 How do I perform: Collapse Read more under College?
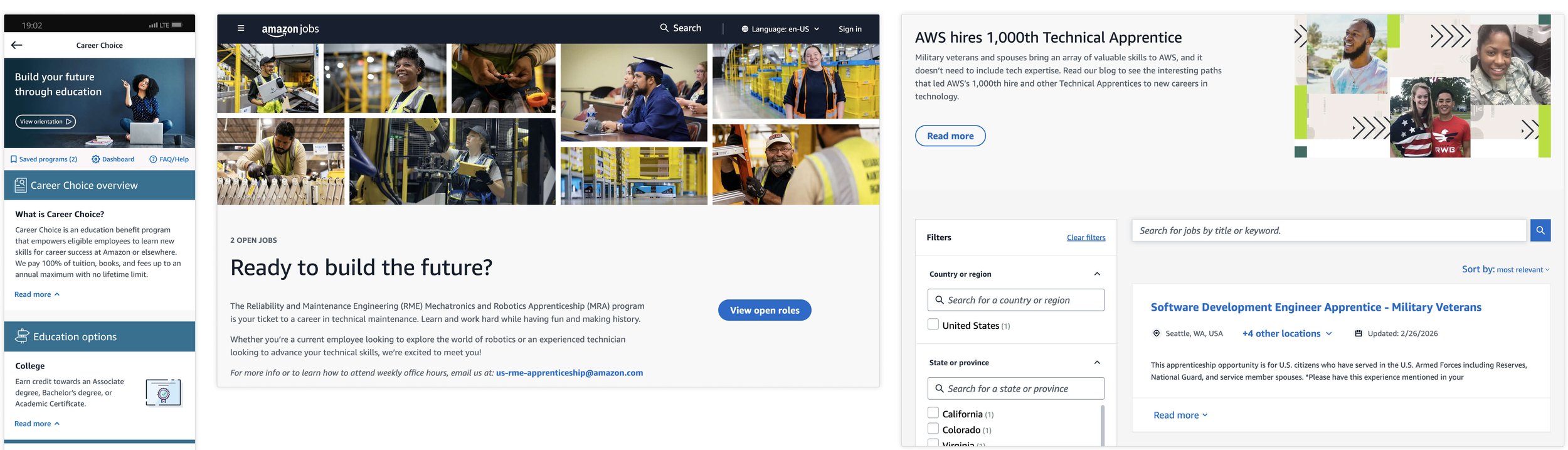[x=37, y=424]
